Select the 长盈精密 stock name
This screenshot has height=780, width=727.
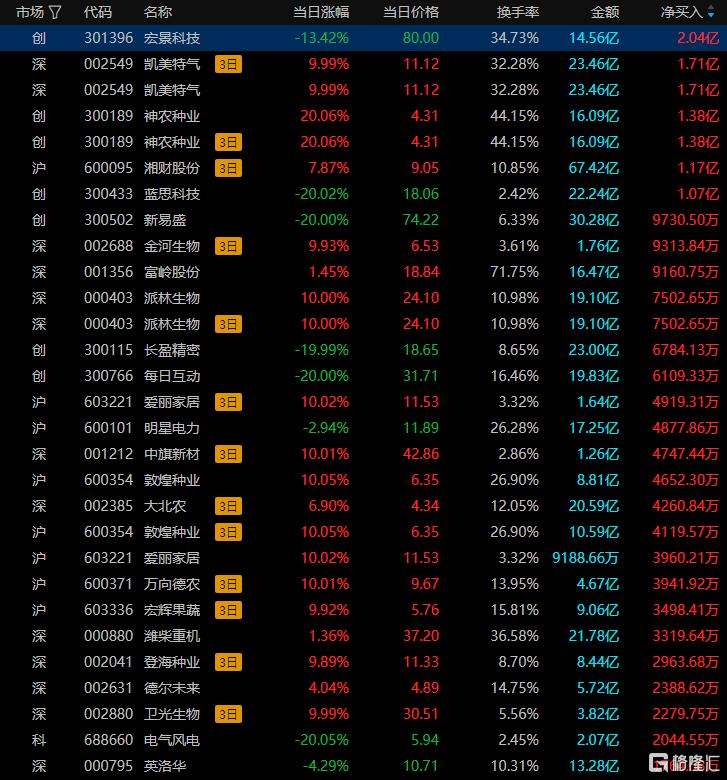(172, 350)
